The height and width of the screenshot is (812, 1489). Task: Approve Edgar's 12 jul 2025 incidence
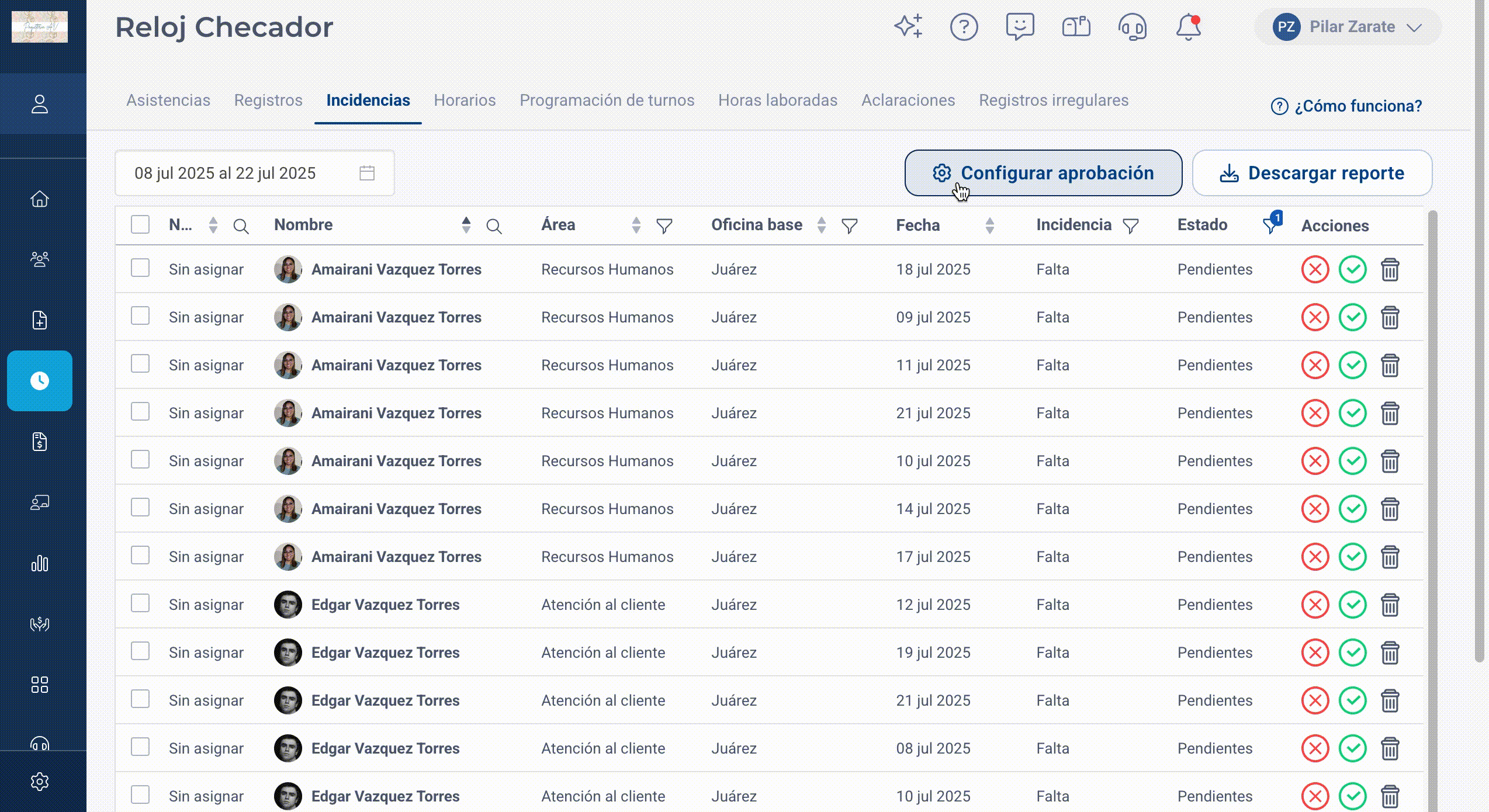click(x=1352, y=605)
